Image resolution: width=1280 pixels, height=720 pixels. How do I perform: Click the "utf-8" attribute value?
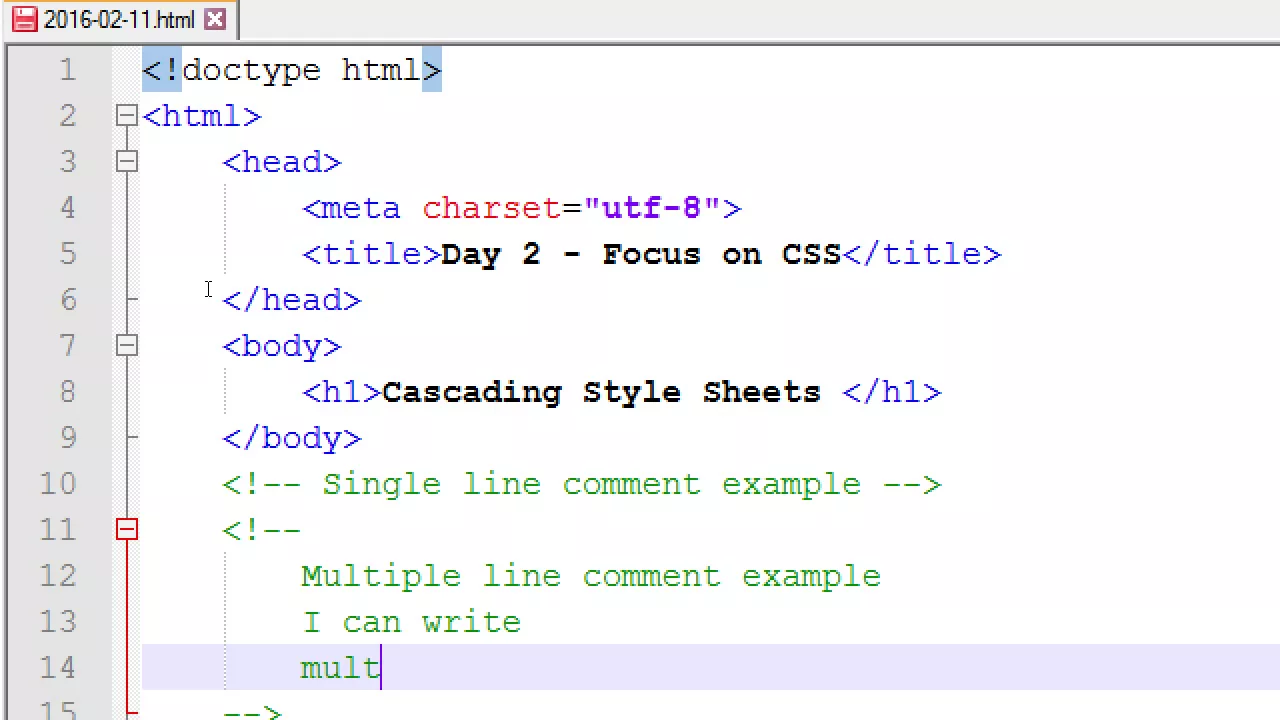click(651, 208)
